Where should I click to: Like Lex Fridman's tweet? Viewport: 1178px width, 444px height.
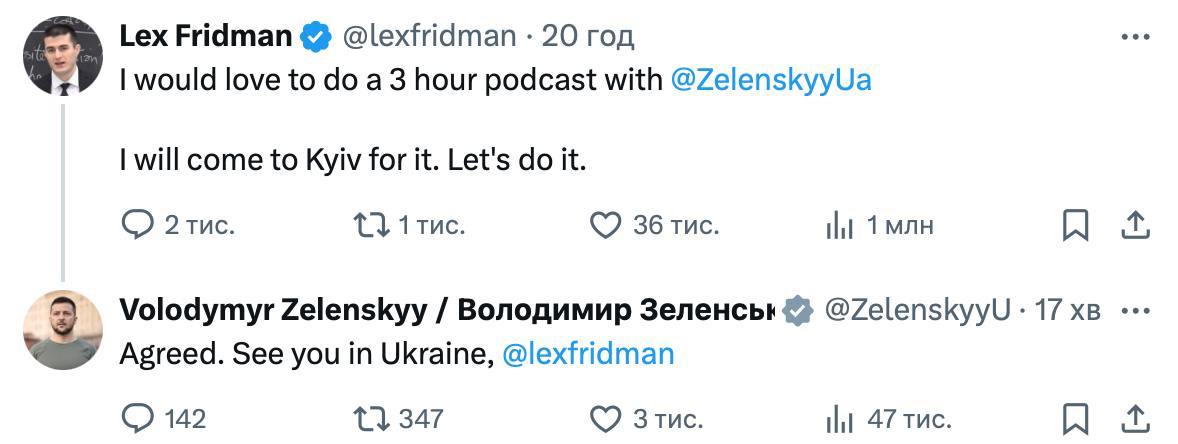[605, 226]
